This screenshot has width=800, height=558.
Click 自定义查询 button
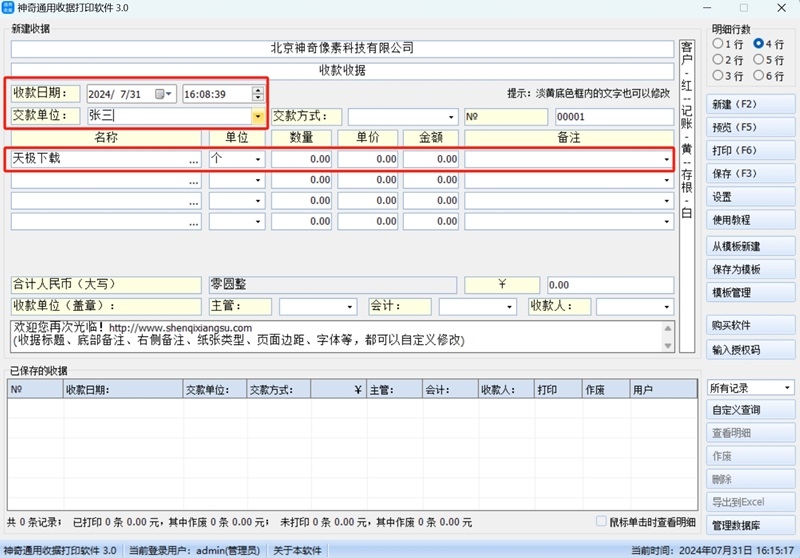[x=751, y=410]
